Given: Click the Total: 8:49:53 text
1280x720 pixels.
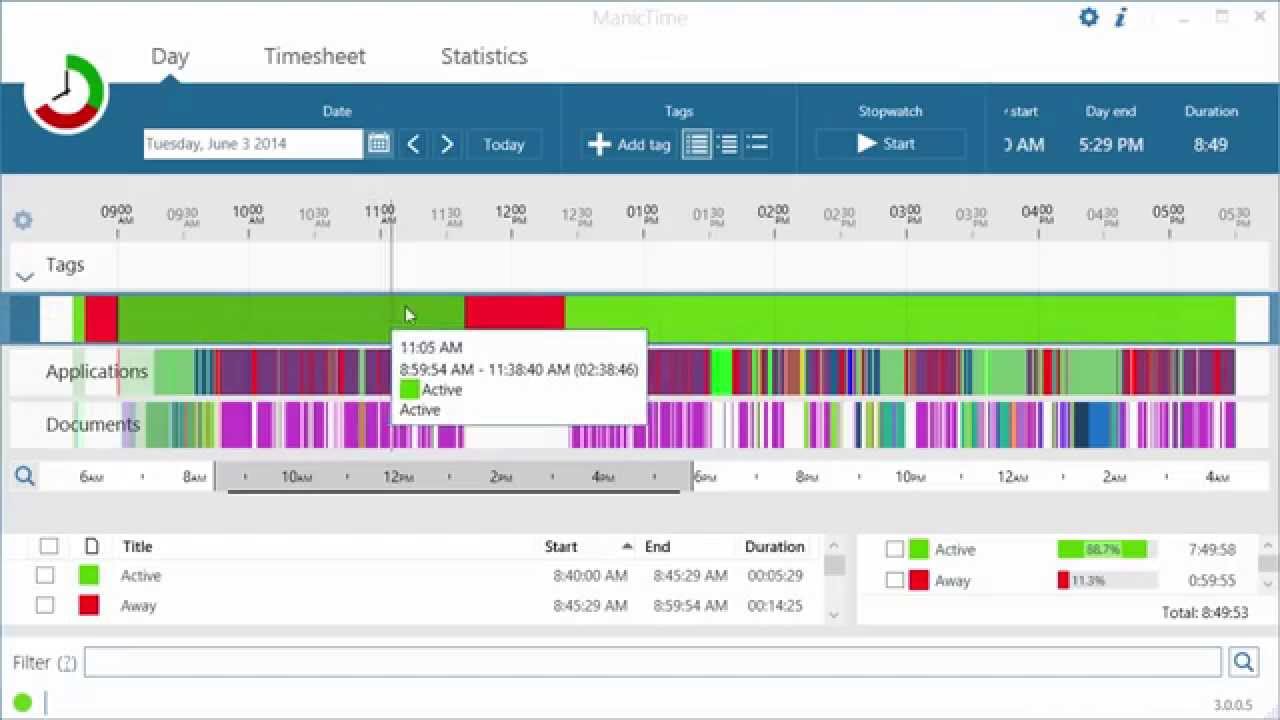Looking at the screenshot, I should [1205, 612].
